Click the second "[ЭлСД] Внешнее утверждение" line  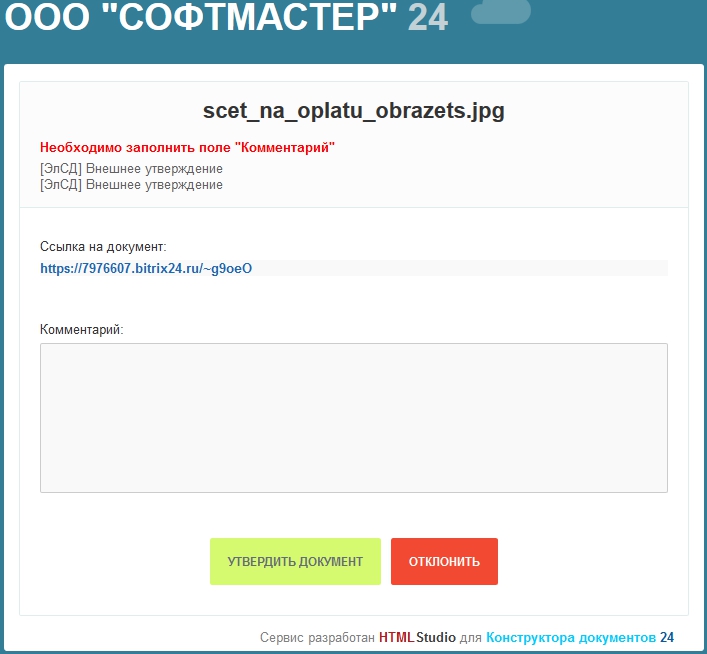(131, 185)
